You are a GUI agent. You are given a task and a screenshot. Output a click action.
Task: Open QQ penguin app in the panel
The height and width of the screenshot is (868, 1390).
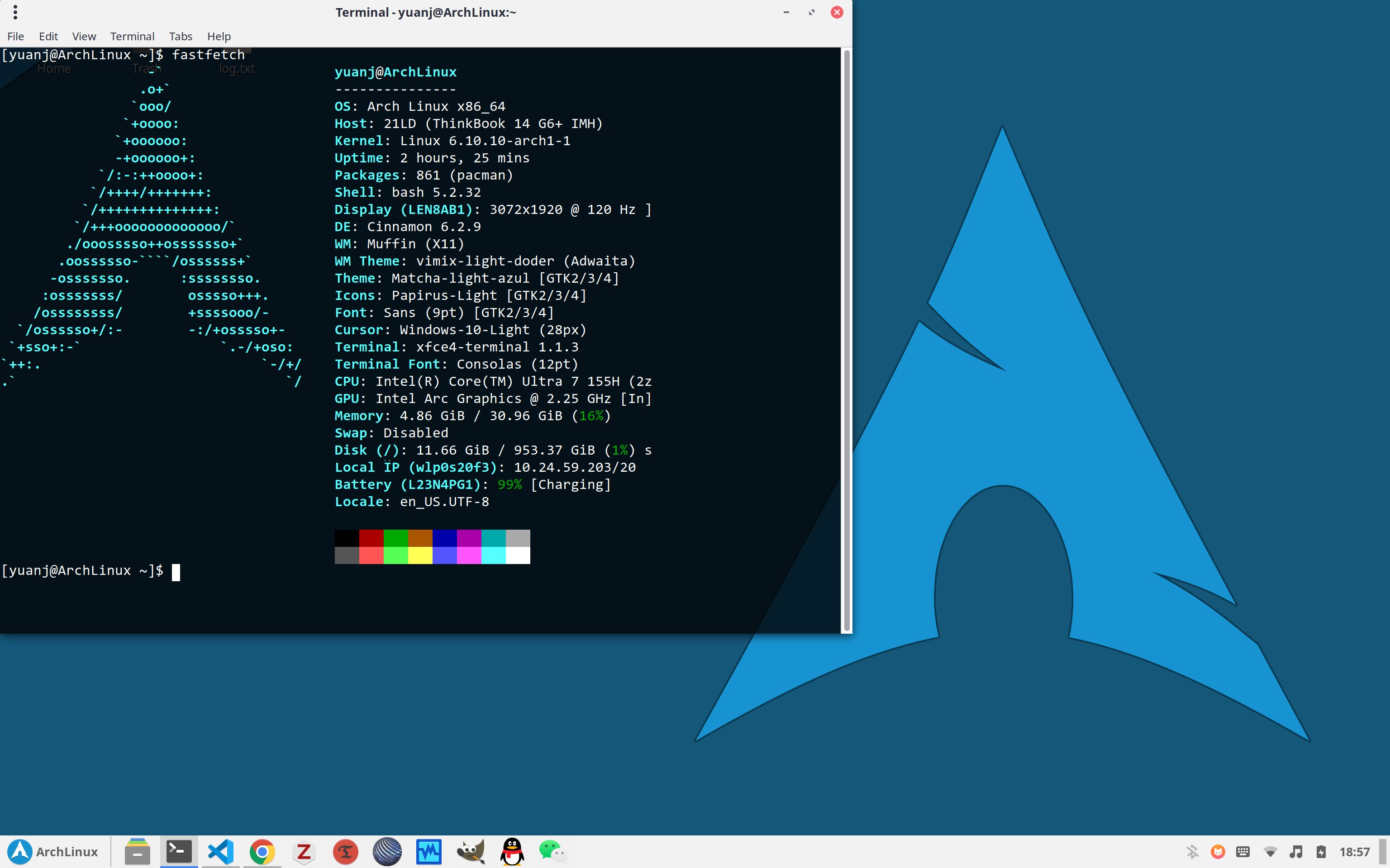pyautogui.click(x=512, y=851)
